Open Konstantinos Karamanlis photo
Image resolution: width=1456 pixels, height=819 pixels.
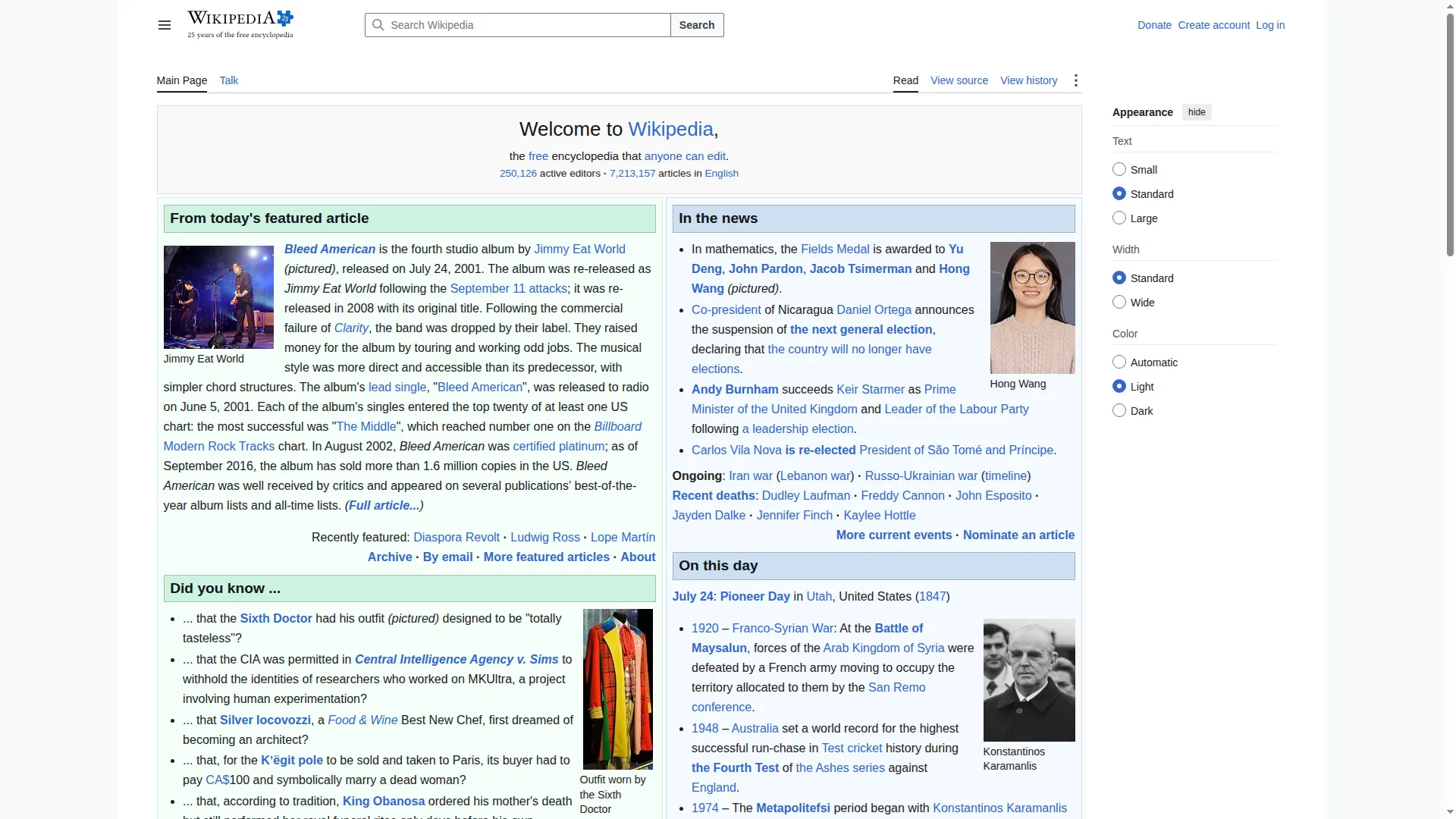[1029, 680]
